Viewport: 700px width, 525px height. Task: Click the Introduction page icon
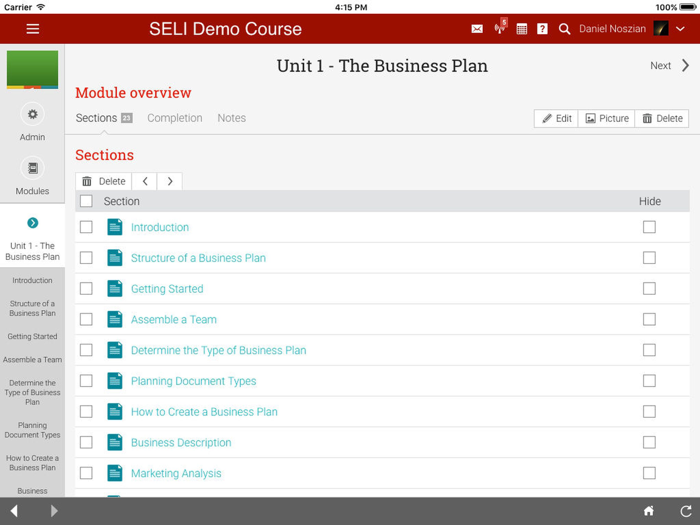coord(115,227)
